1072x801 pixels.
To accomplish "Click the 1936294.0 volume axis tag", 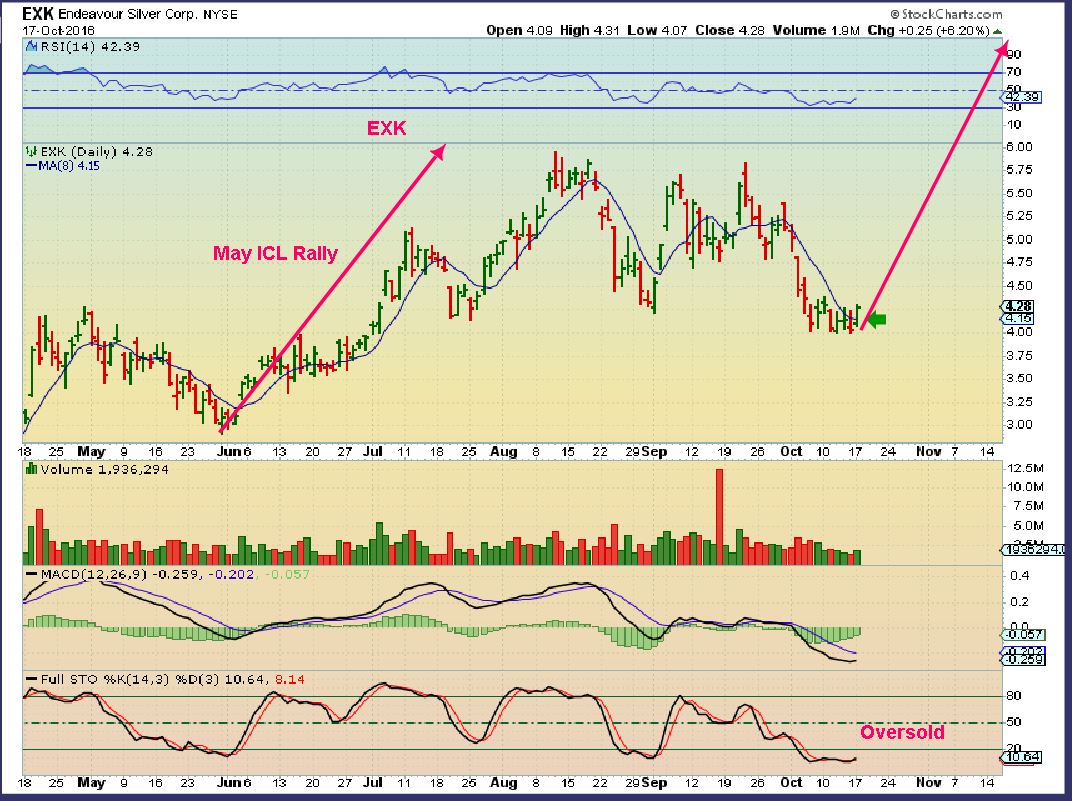I will 1033,549.
